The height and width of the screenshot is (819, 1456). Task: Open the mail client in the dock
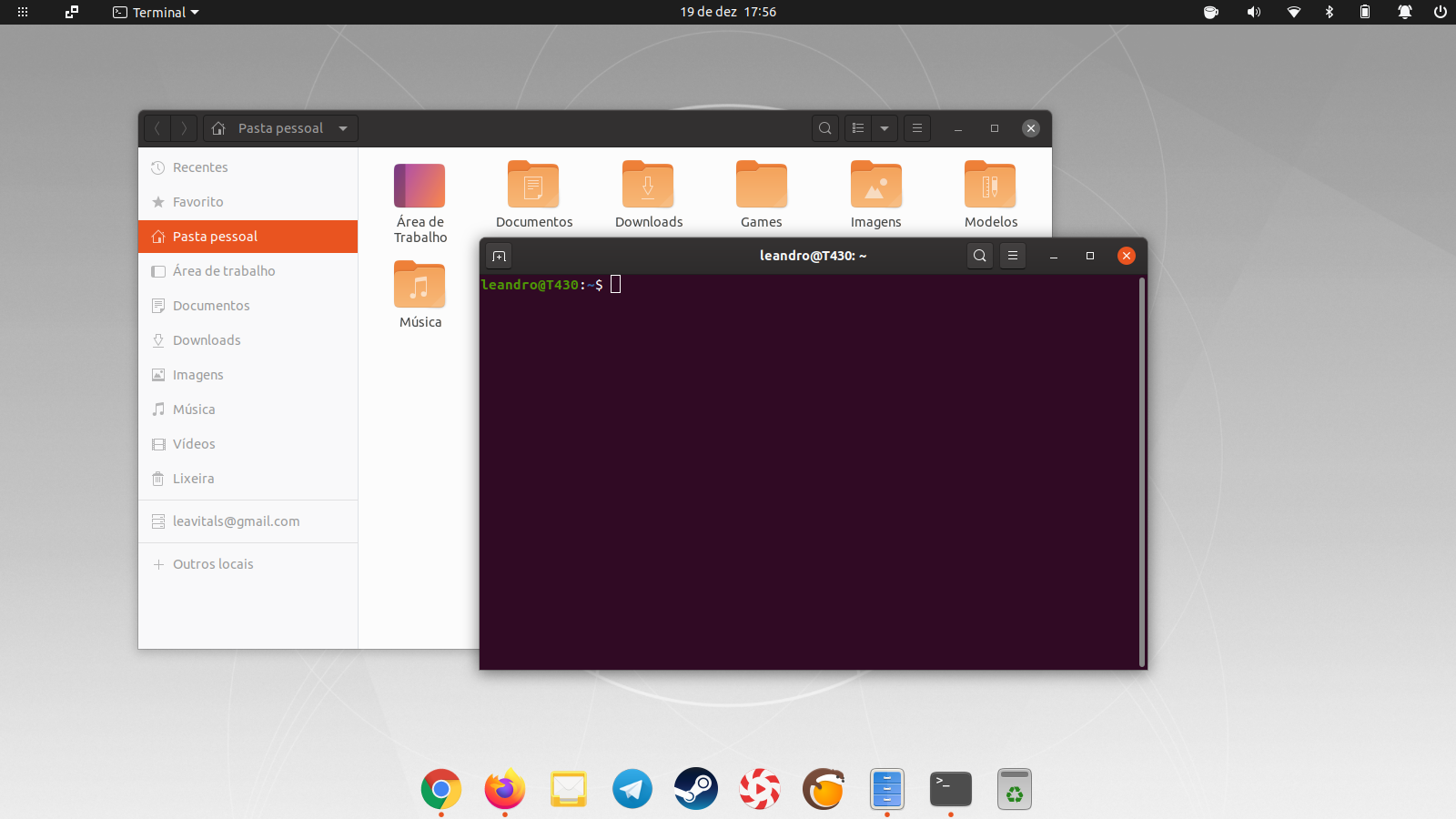pyautogui.click(x=569, y=789)
